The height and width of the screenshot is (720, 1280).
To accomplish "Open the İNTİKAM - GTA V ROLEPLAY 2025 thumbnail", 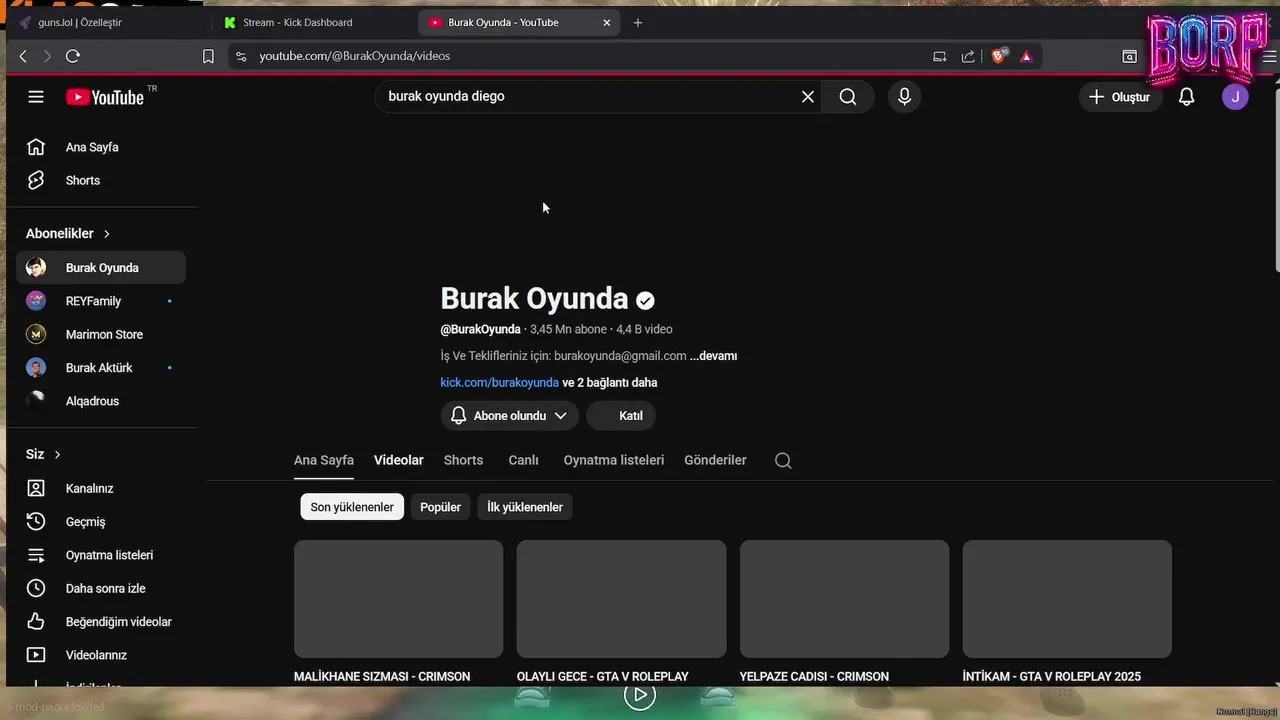I will click(x=1067, y=599).
